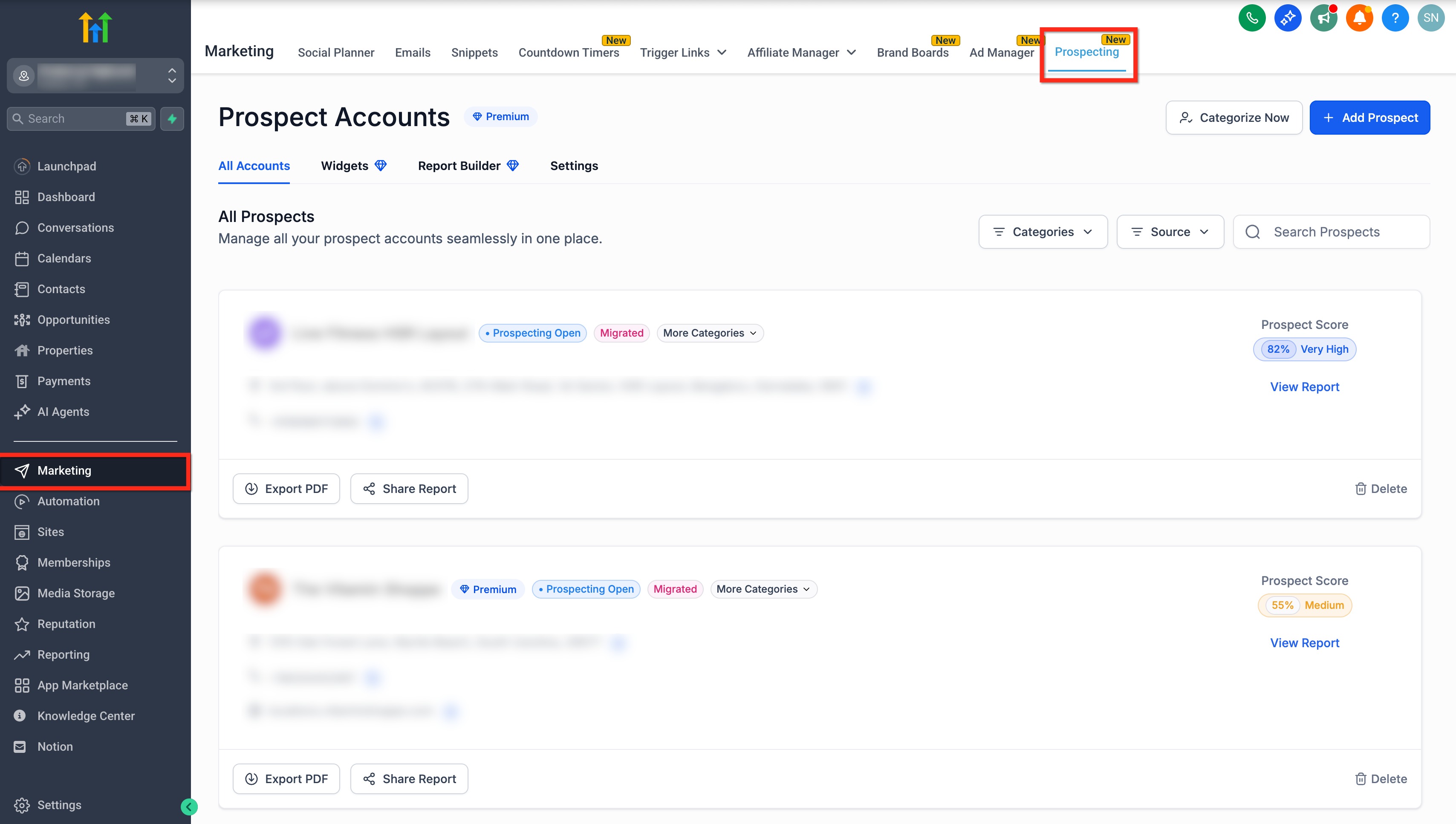Delete the second prospect card

pos(1381,779)
